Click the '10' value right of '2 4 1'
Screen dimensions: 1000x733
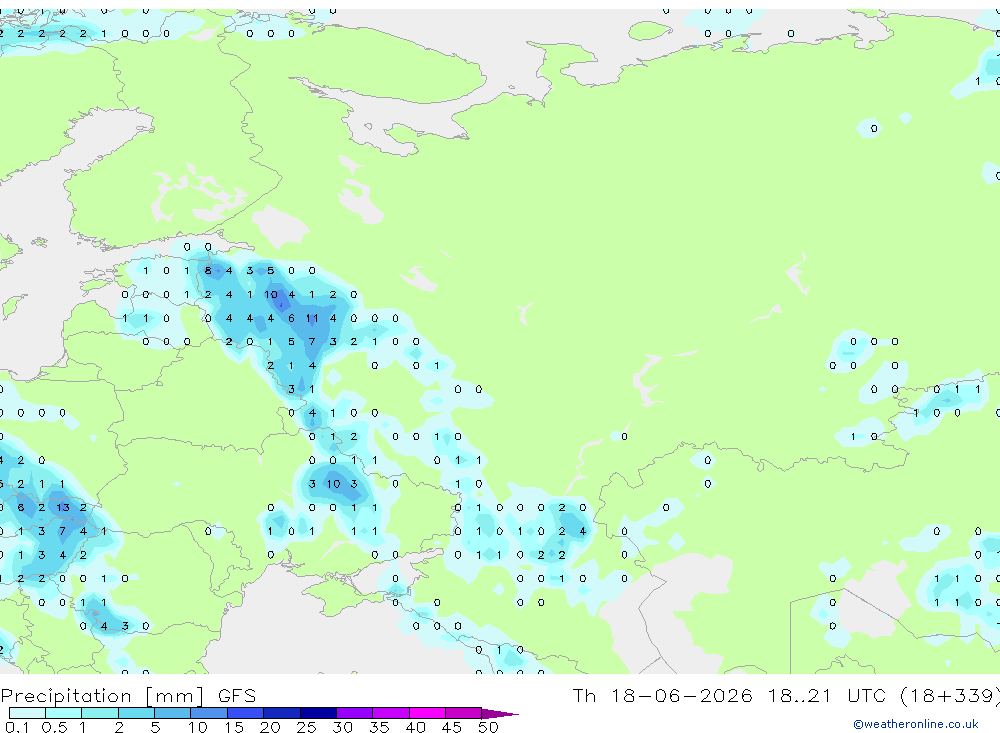pyautogui.click(x=271, y=295)
